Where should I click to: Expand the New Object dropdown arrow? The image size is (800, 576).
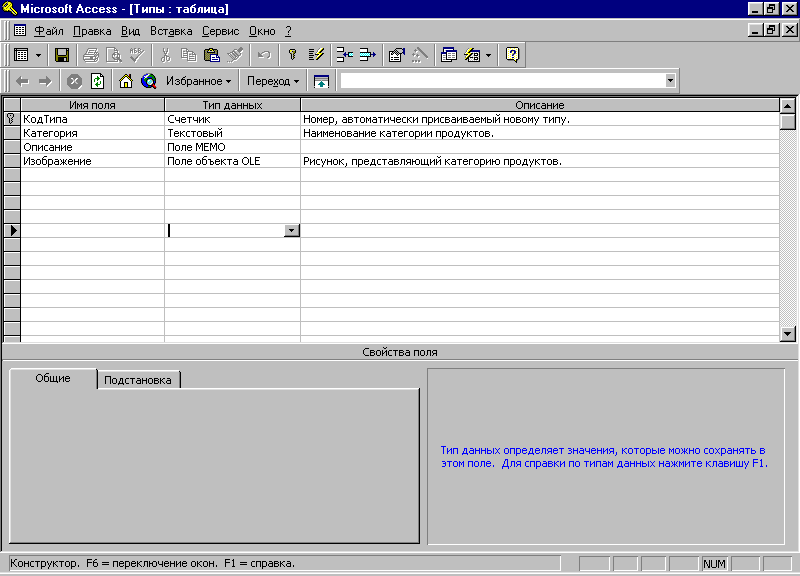[488, 55]
